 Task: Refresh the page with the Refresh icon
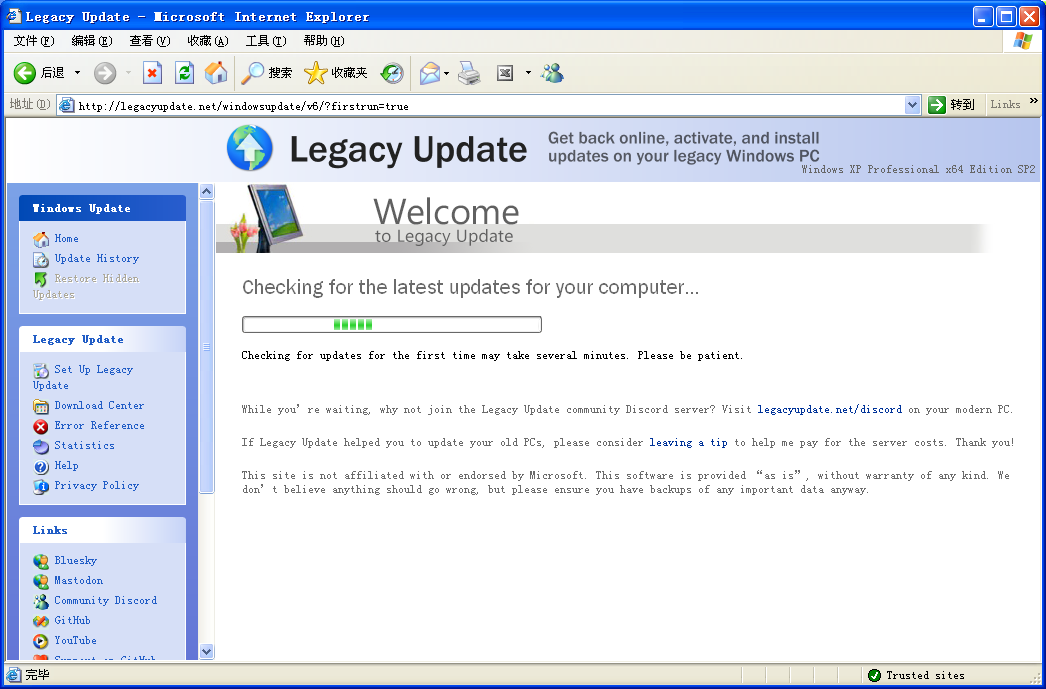(x=184, y=73)
